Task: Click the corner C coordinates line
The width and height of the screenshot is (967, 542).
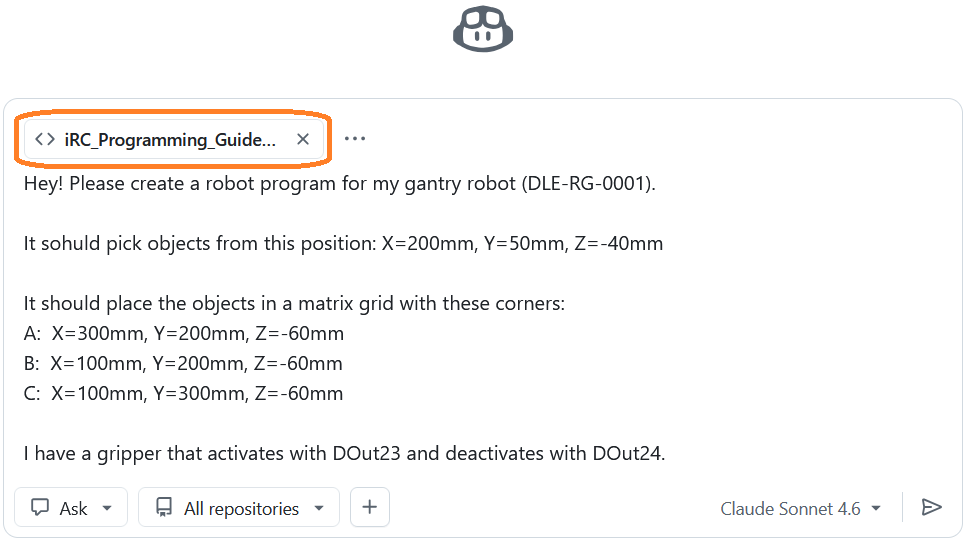Action: pos(184,393)
